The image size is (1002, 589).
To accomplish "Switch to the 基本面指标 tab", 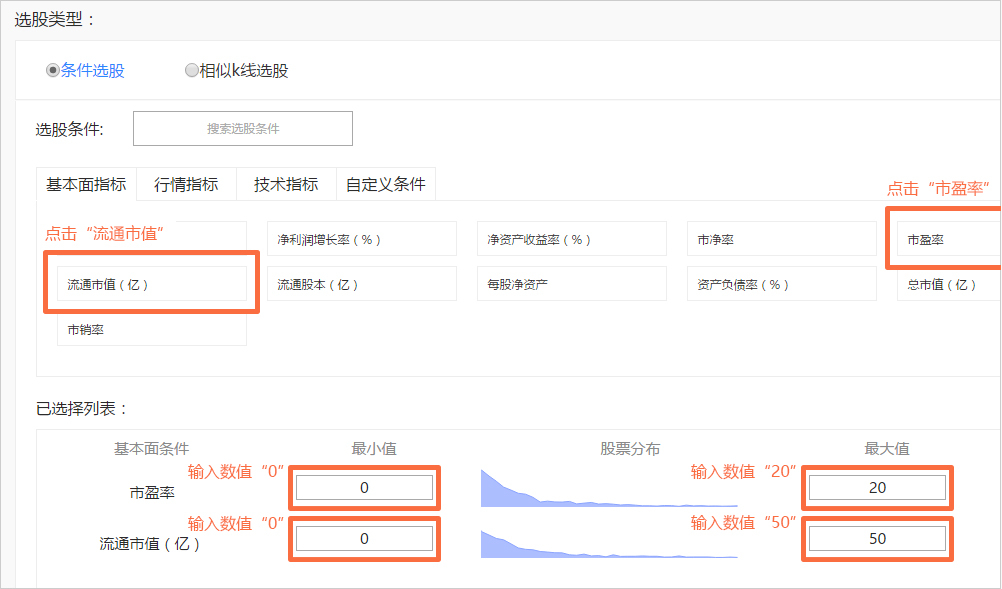I will click(86, 185).
